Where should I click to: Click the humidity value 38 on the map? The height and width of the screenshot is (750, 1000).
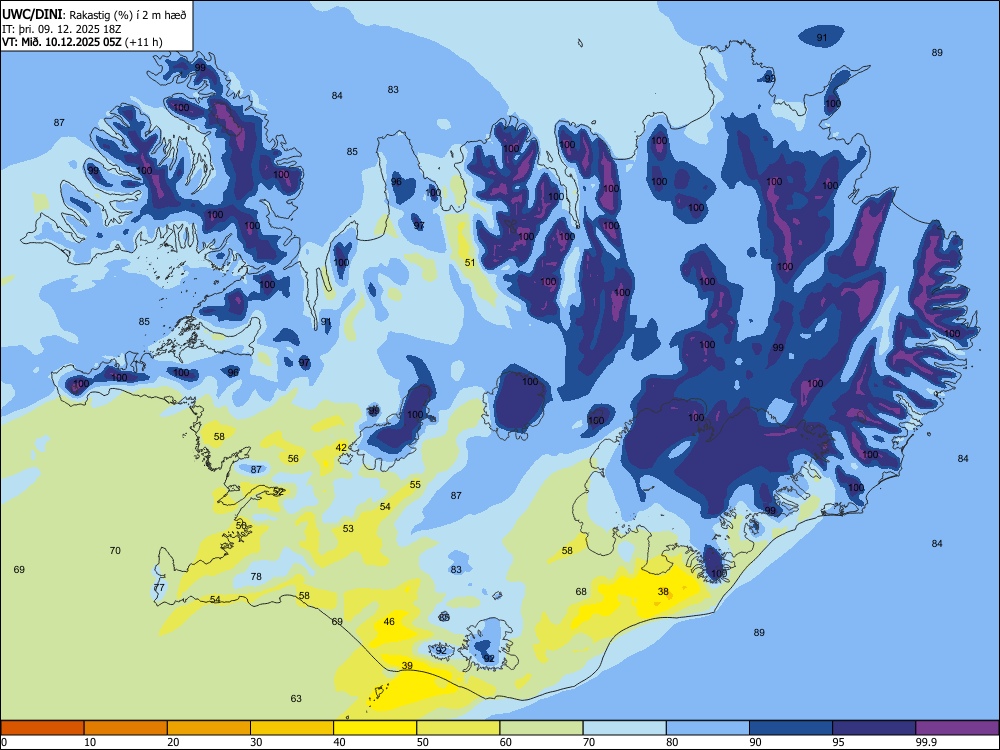tap(663, 592)
